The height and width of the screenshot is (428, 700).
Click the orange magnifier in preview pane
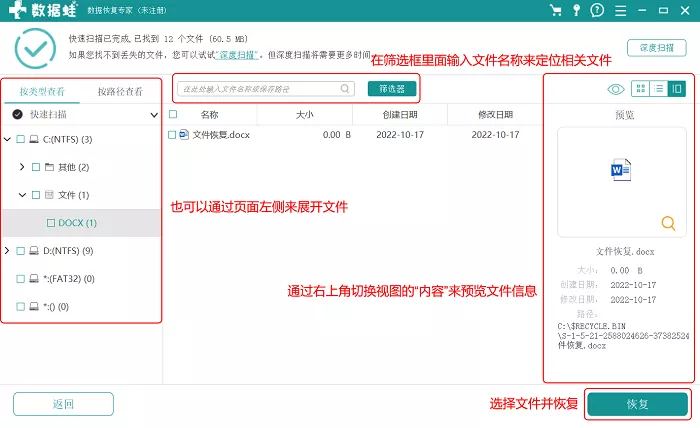click(668, 223)
